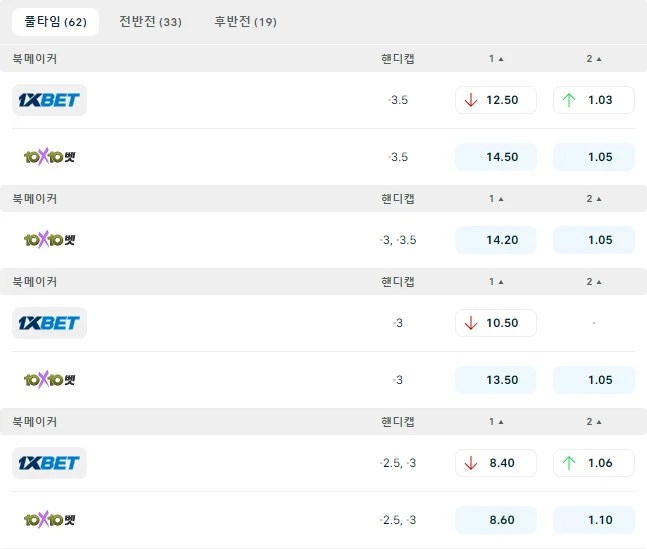Select the 8.60 odds button
This screenshot has width=647, height=549.
(496, 520)
